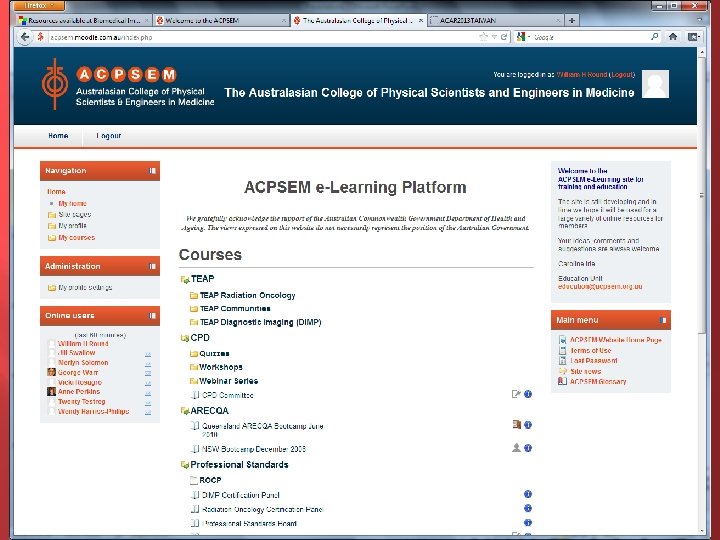This screenshot has height=540, width=720.
Task: Click info icon for Radiation Oncology Certification Panel
Action: point(528,508)
